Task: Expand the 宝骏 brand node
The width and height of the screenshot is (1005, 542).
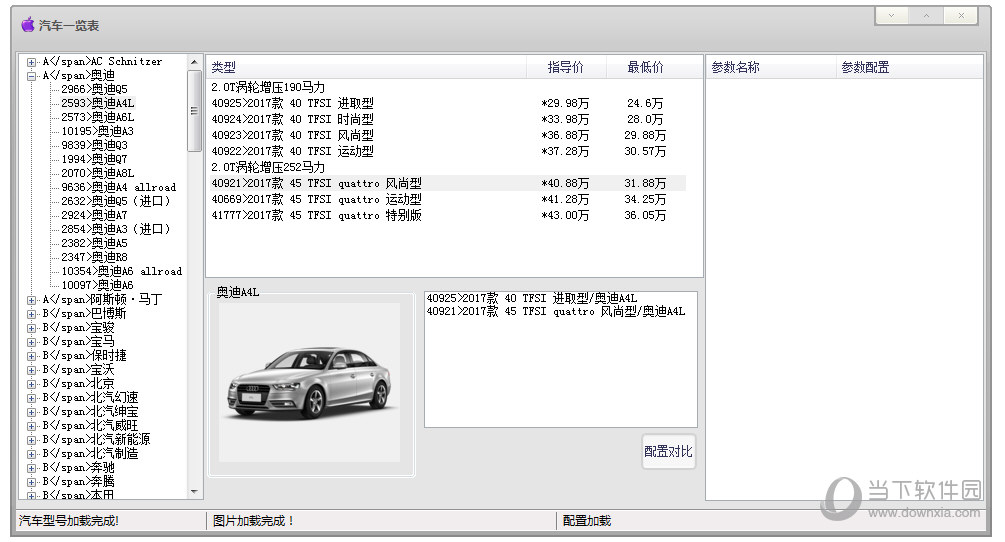Action: tap(31, 329)
